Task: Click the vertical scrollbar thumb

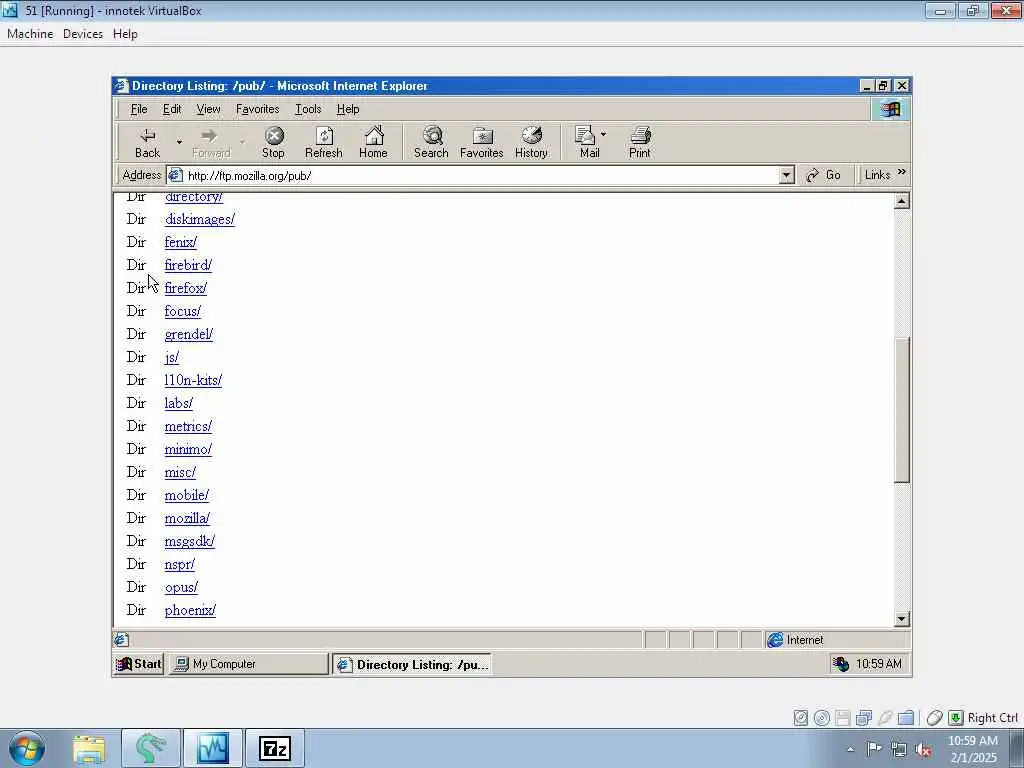Action: coord(902,409)
